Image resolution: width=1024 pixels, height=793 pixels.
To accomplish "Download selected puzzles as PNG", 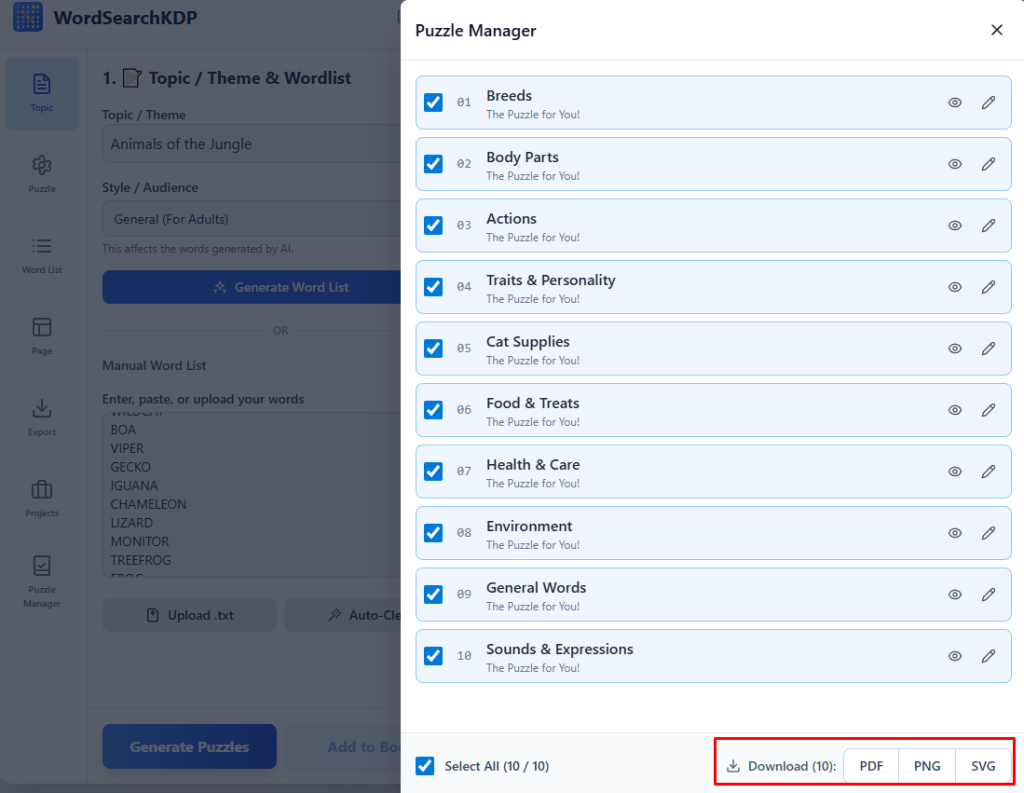I will 927,766.
